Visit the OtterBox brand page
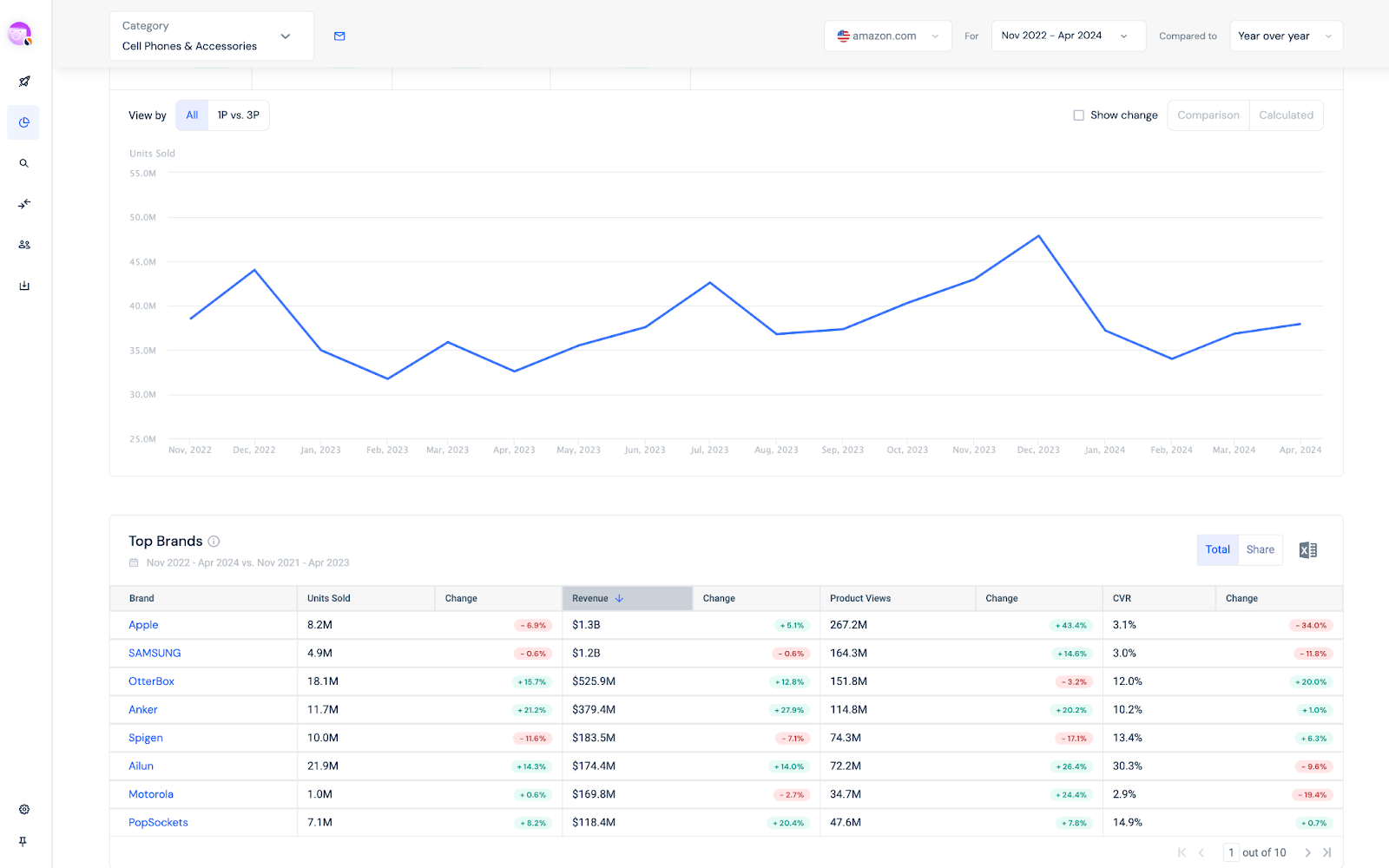The width and height of the screenshot is (1389, 868). (151, 681)
